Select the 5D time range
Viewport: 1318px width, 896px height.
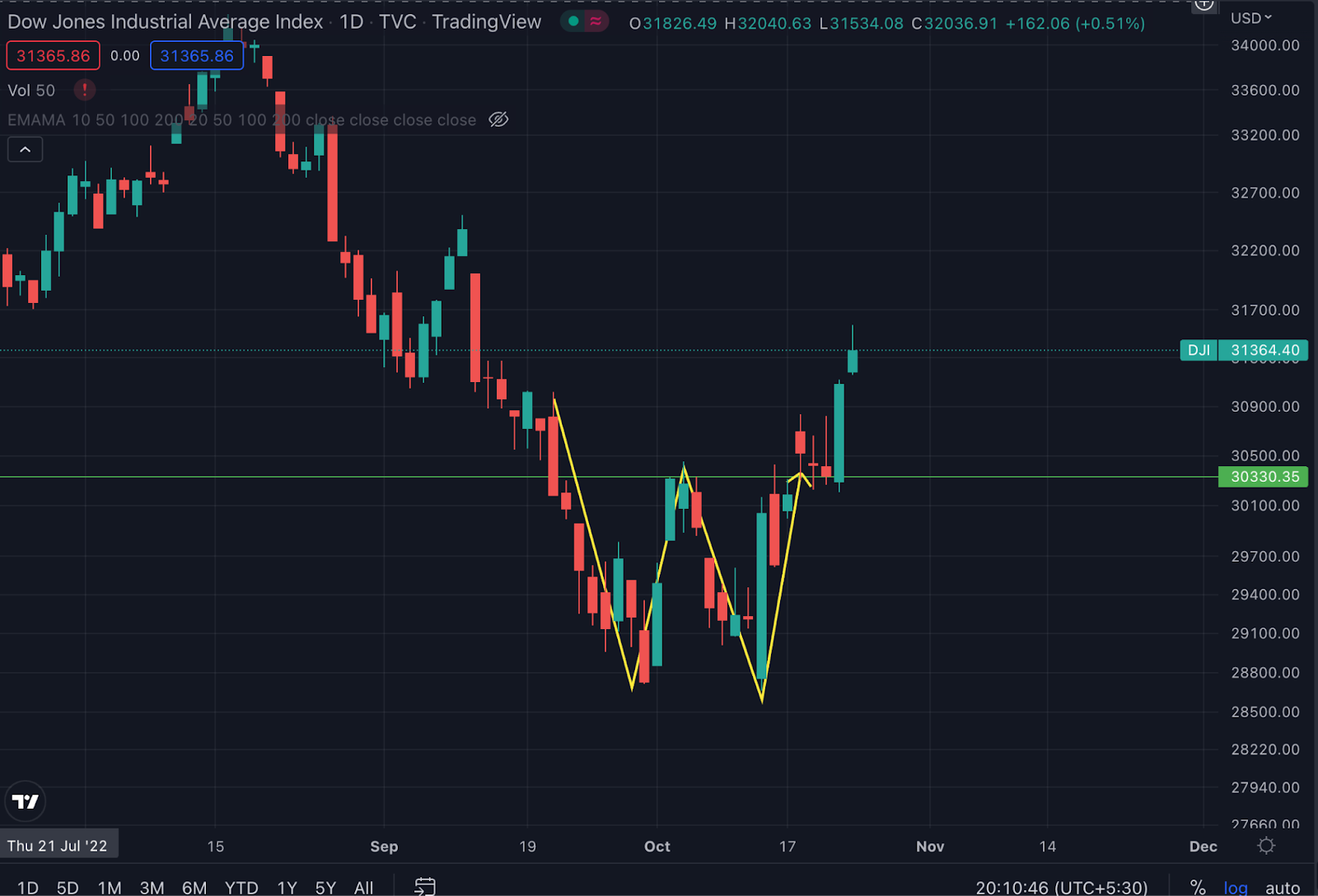pos(68,888)
